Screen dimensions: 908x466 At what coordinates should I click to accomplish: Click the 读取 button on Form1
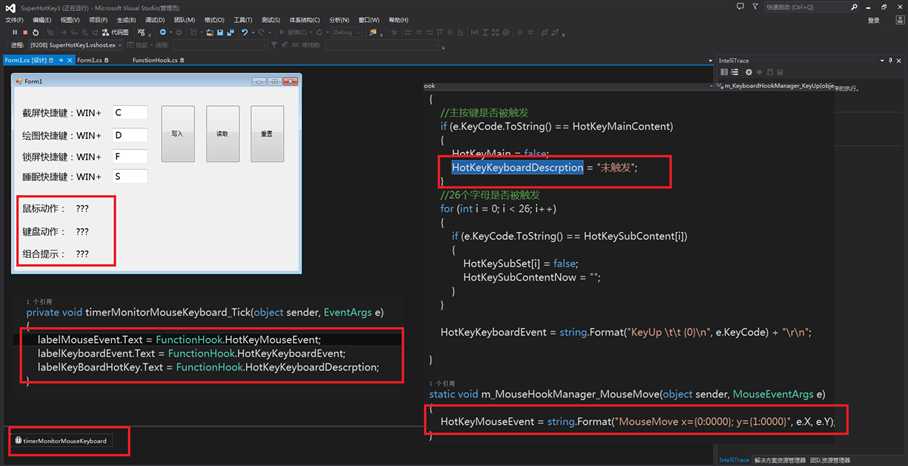(222, 134)
